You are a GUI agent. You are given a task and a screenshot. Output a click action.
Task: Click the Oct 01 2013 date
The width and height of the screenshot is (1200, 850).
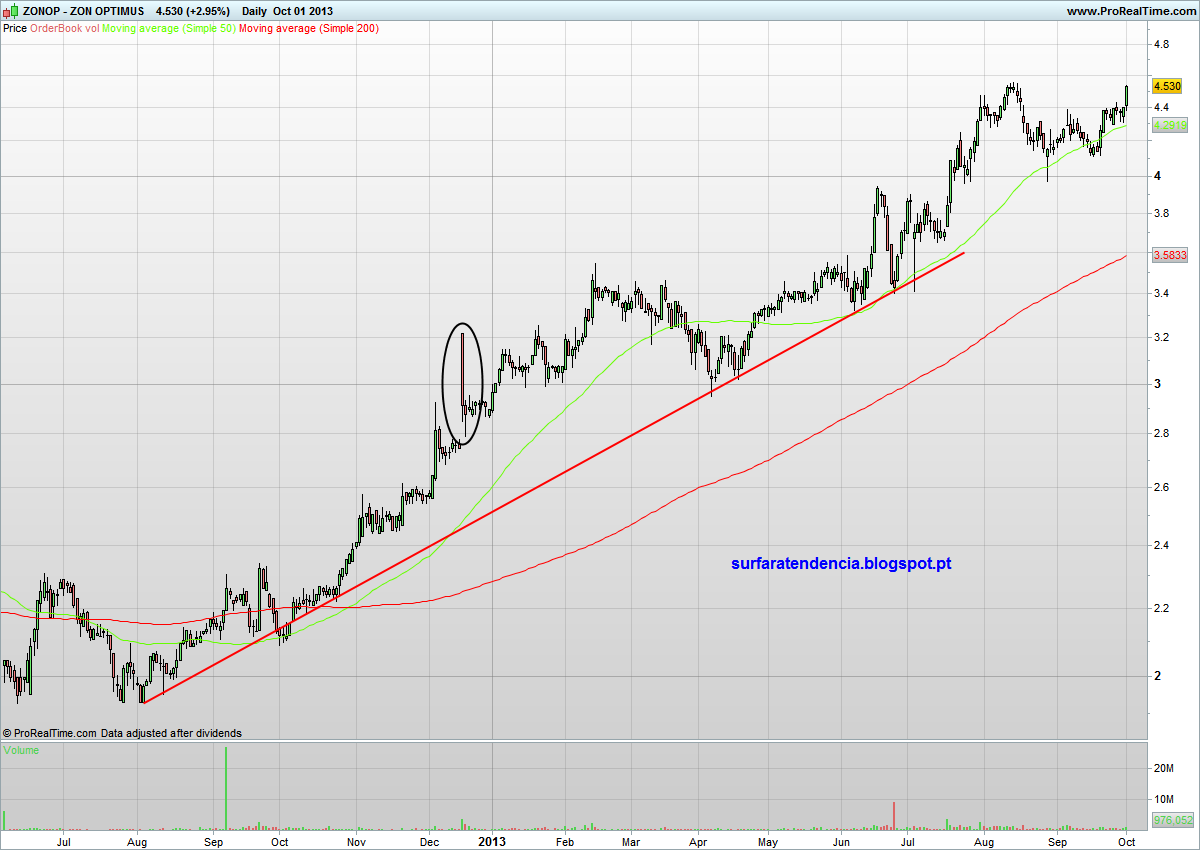click(x=304, y=11)
